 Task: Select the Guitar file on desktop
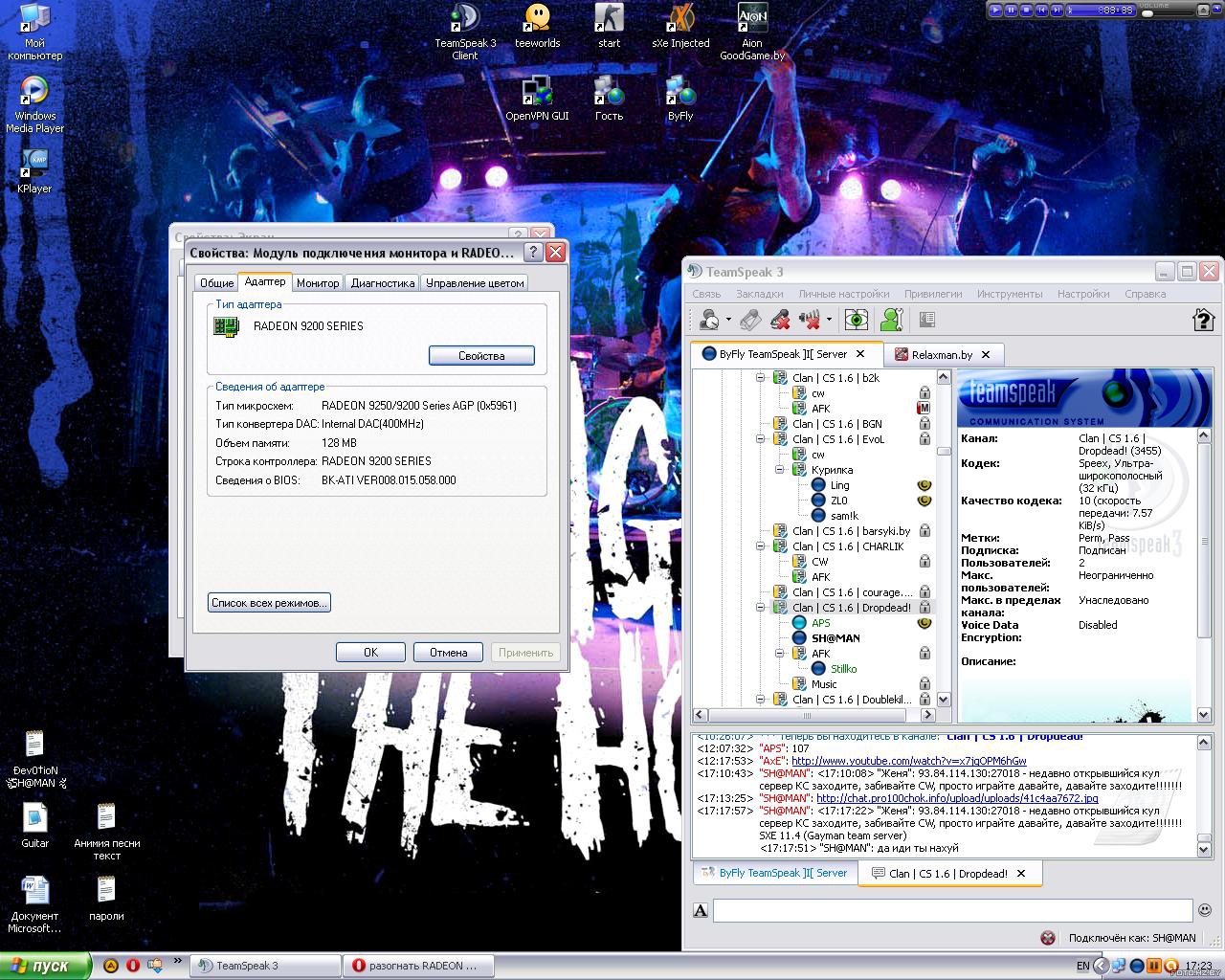[34, 826]
